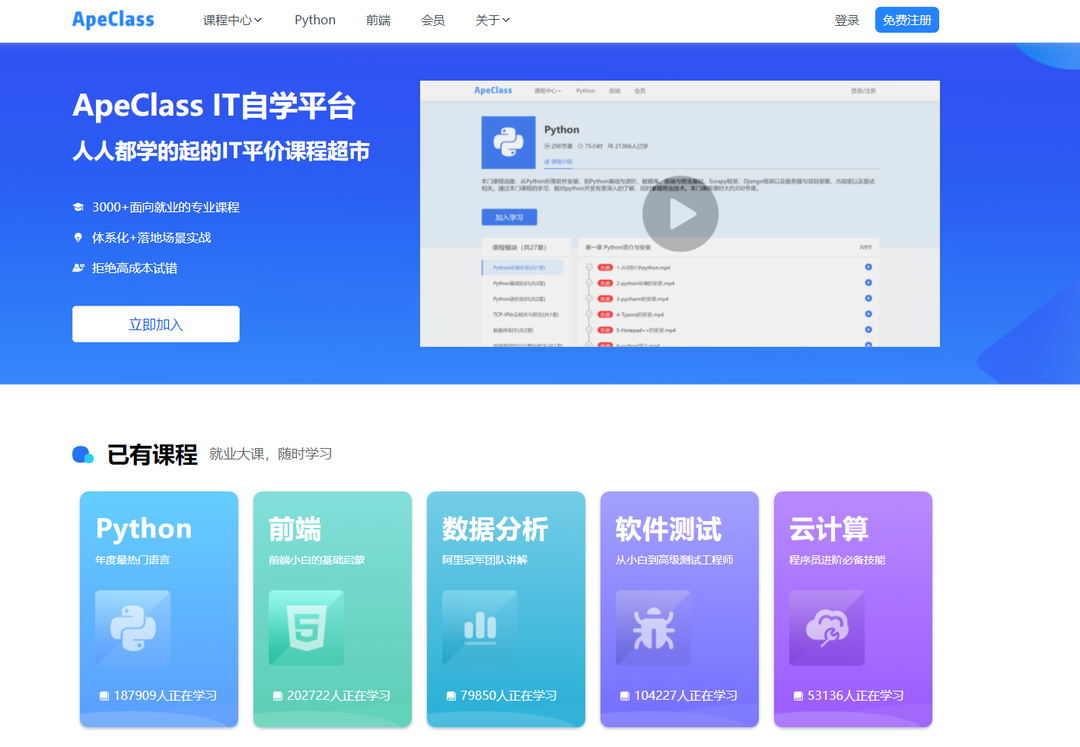
Task: Click the Python logo icon on Python card
Action: pyautogui.click(x=133, y=628)
